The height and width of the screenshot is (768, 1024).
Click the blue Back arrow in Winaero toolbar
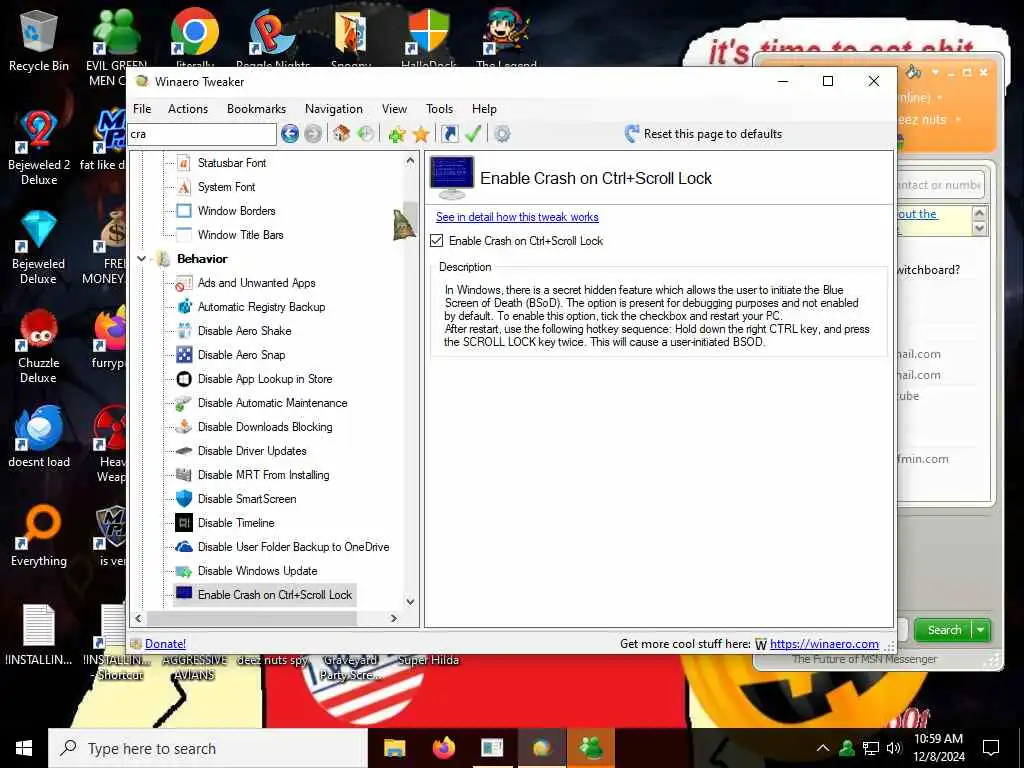290,134
